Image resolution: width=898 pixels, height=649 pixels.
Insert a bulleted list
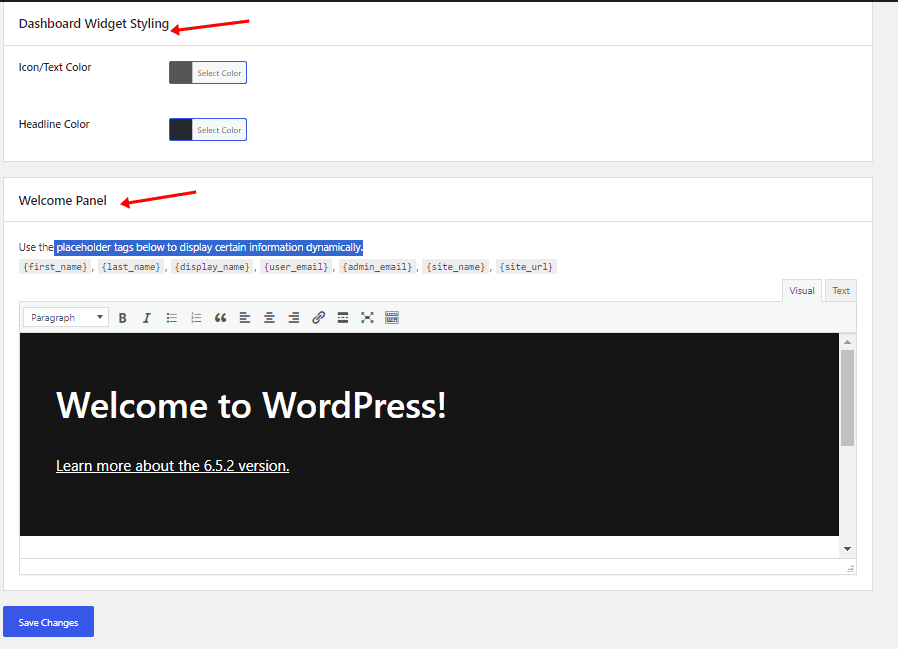(x=171, y=318)
